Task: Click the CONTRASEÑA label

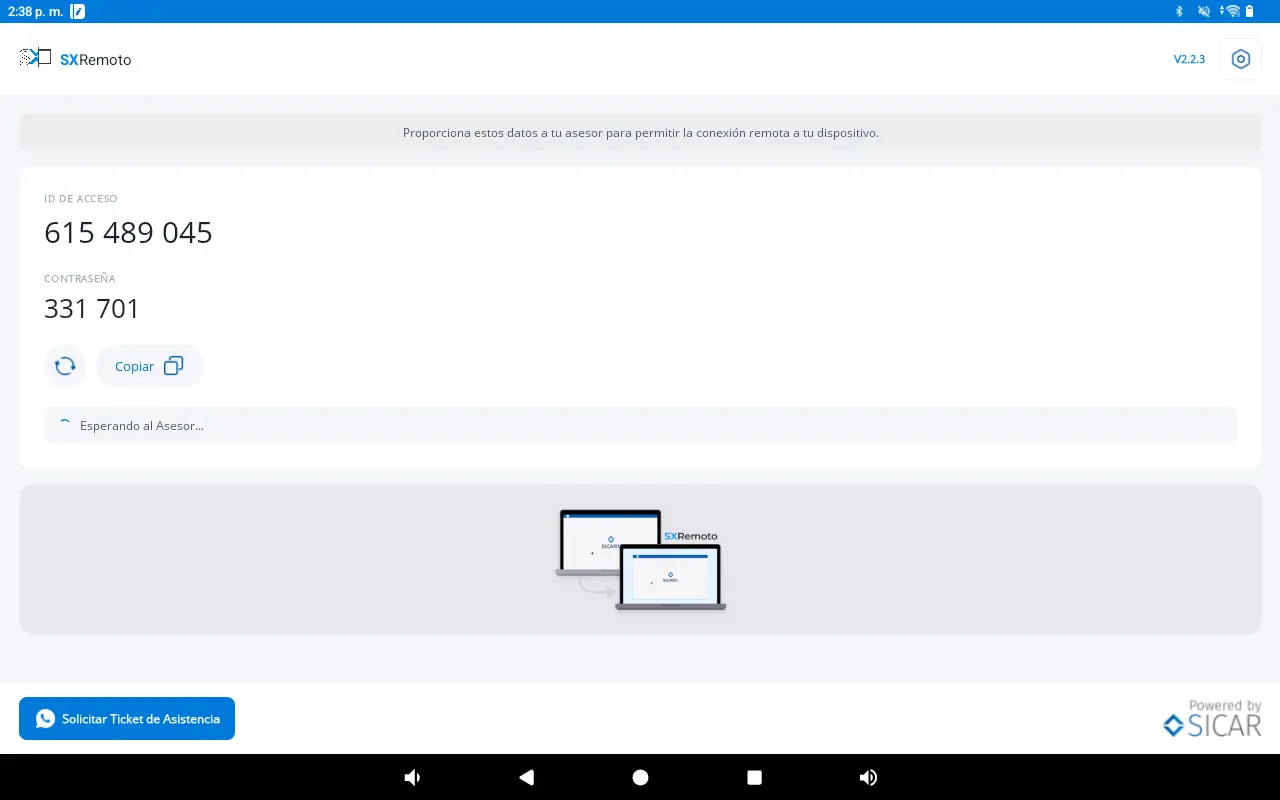Action: 80,279
